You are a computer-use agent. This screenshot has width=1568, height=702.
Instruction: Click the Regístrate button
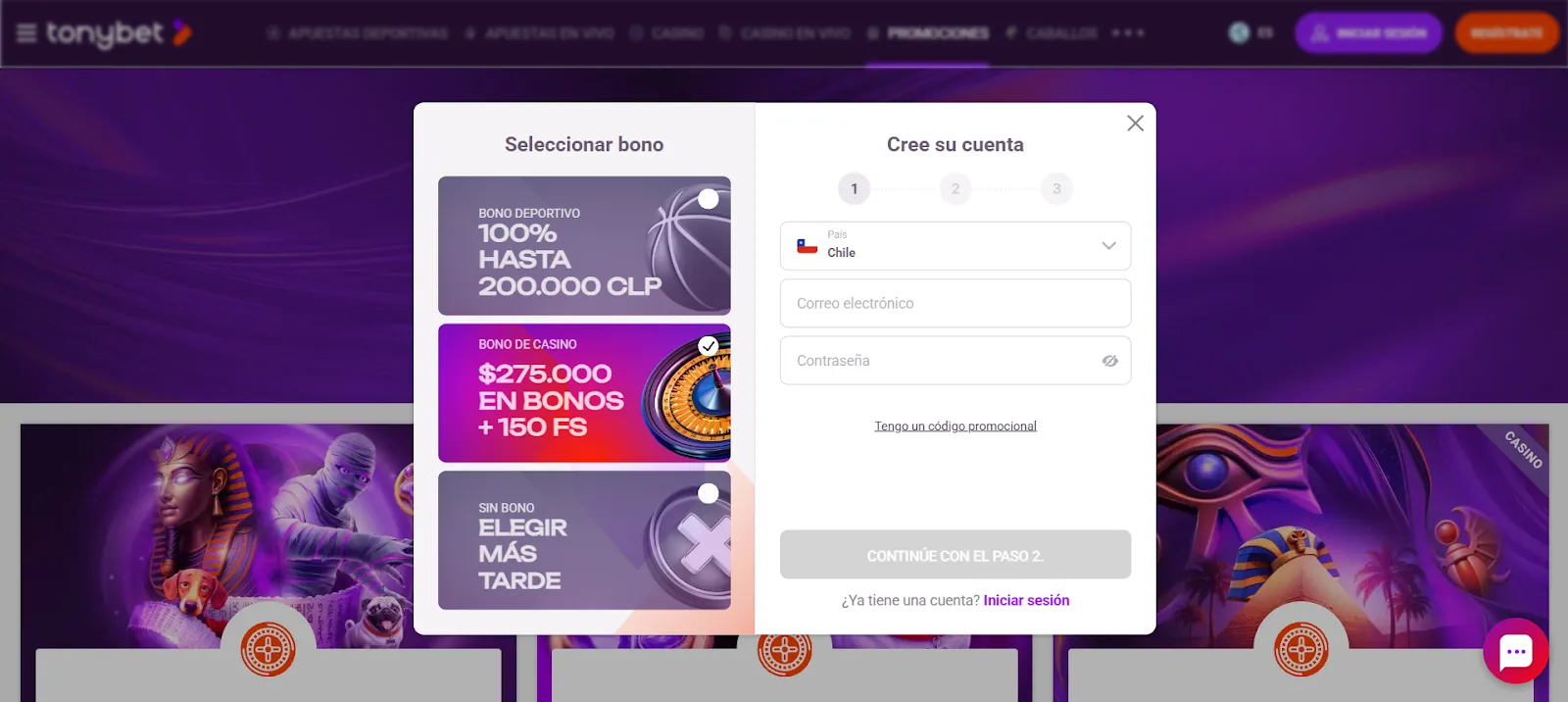(x=1506, y=31)
